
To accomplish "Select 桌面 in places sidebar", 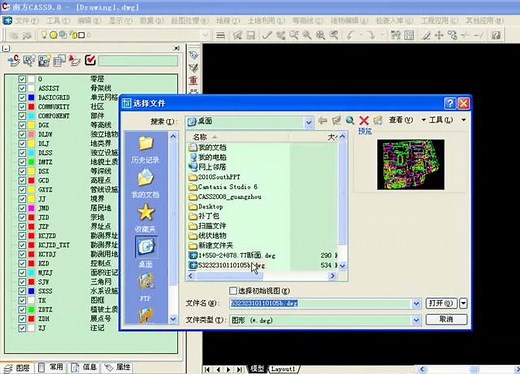I will 145,252.
